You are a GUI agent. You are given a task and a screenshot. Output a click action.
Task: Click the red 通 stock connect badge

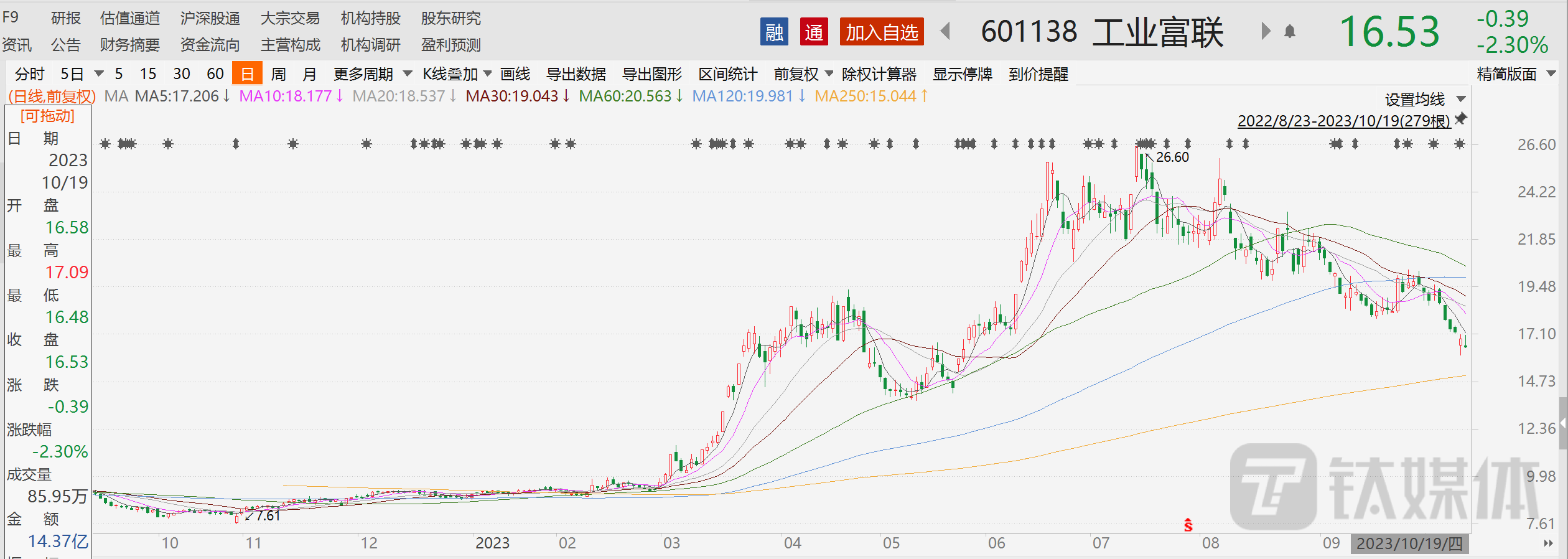(x=814, y=32)
